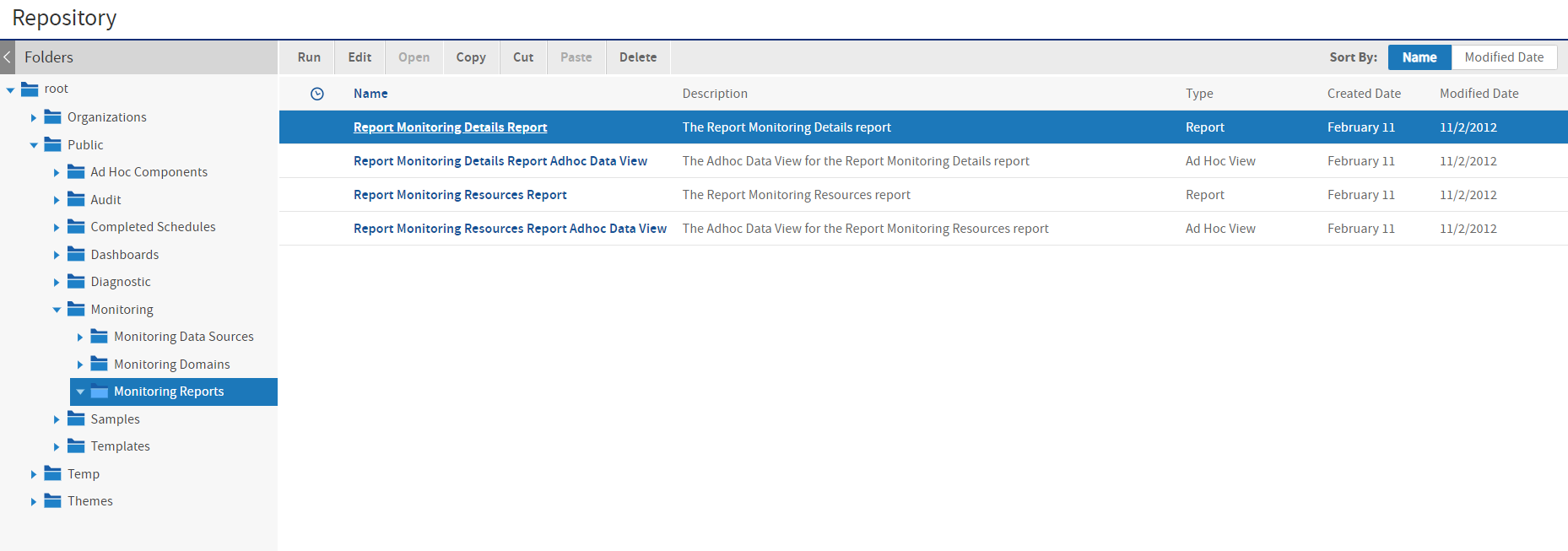The width and height of the screenshot is (1568, 551).
Task: Click the Paste toolbar button
Action: click(x=576, y=57)
